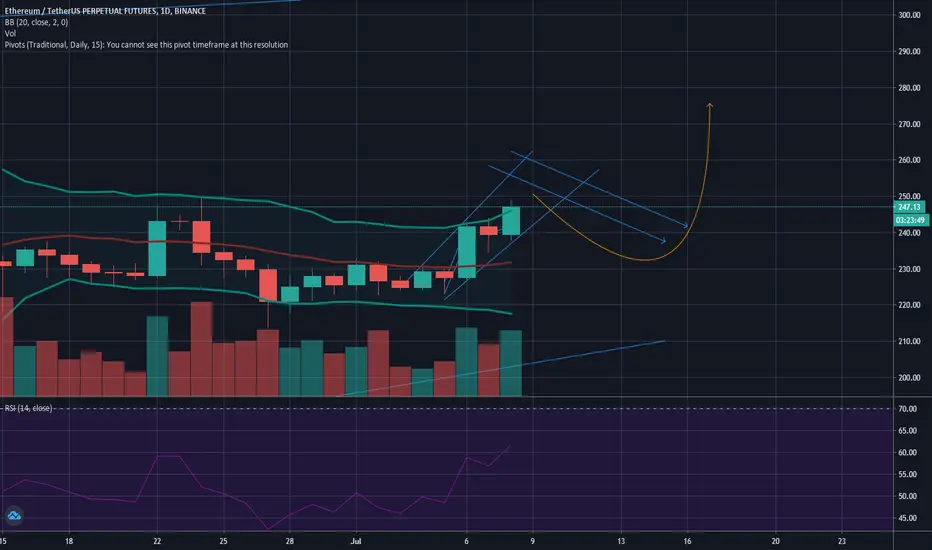This screenshot has width=932, height=550.
Task: Select the latest green candle at the 247 price line
Action: coord(511,221)
